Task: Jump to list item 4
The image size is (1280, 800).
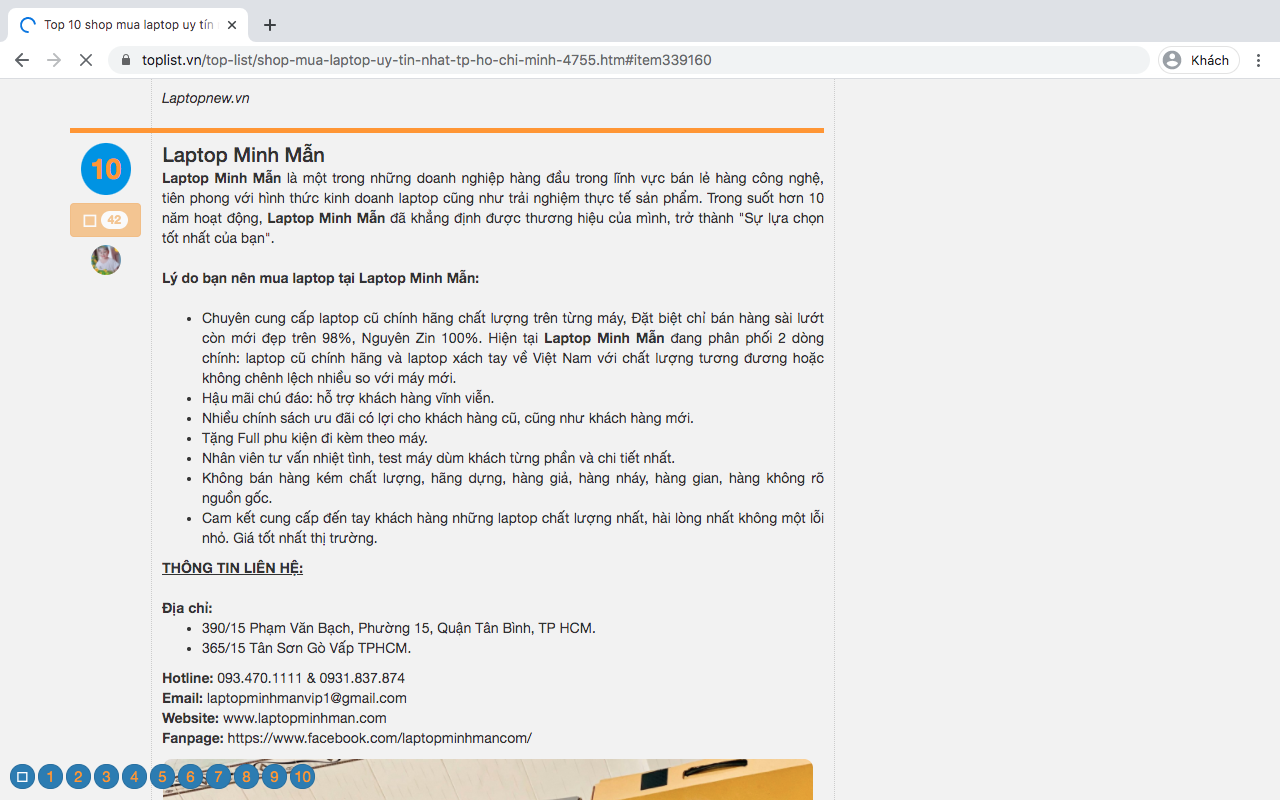Action: 134,776
